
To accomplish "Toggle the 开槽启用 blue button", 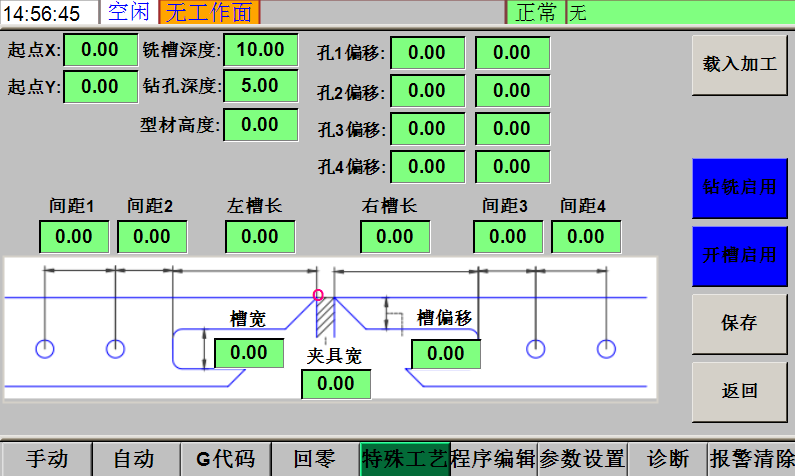I will click(740, 255).
